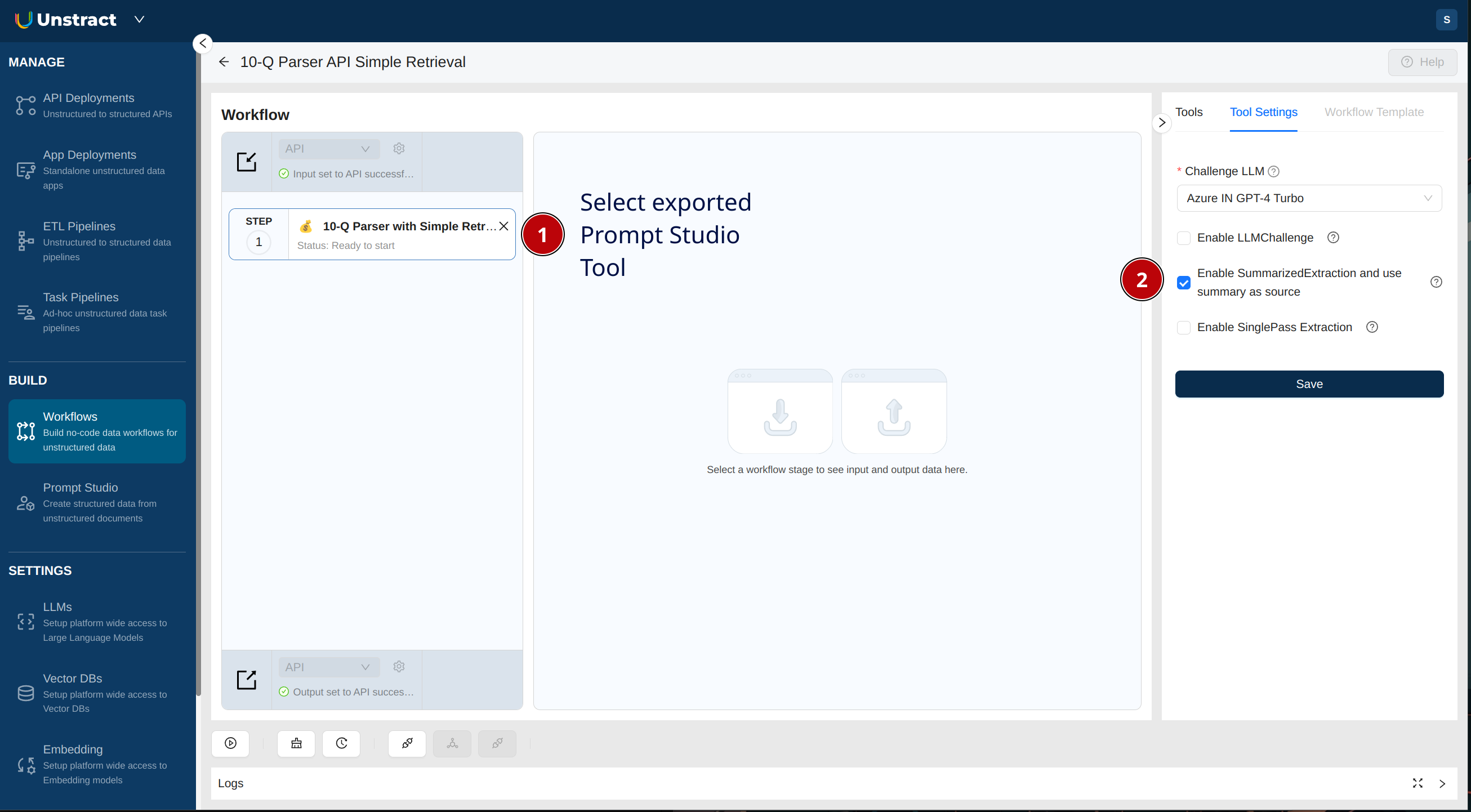Enable SinglePass Extraction checkbox
The height and width of the screenshot is (812, 1471).
coord(1184,327)
